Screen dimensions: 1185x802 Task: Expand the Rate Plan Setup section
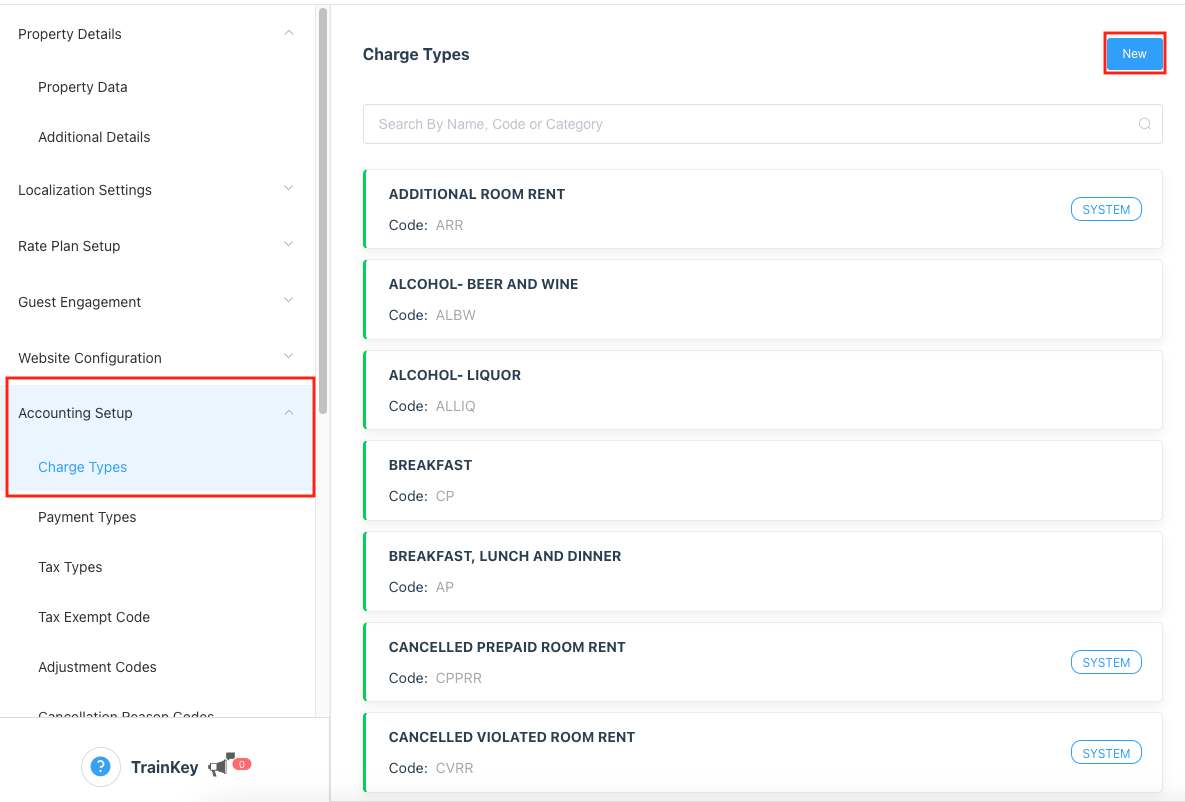289,245
